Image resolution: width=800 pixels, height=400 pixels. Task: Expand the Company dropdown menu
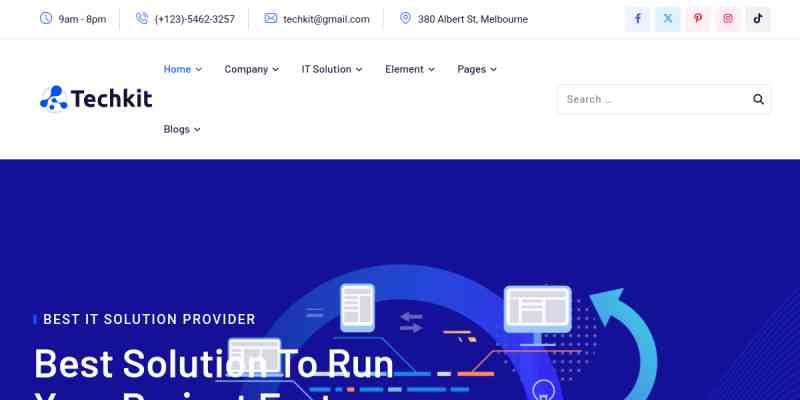(252, 69)
